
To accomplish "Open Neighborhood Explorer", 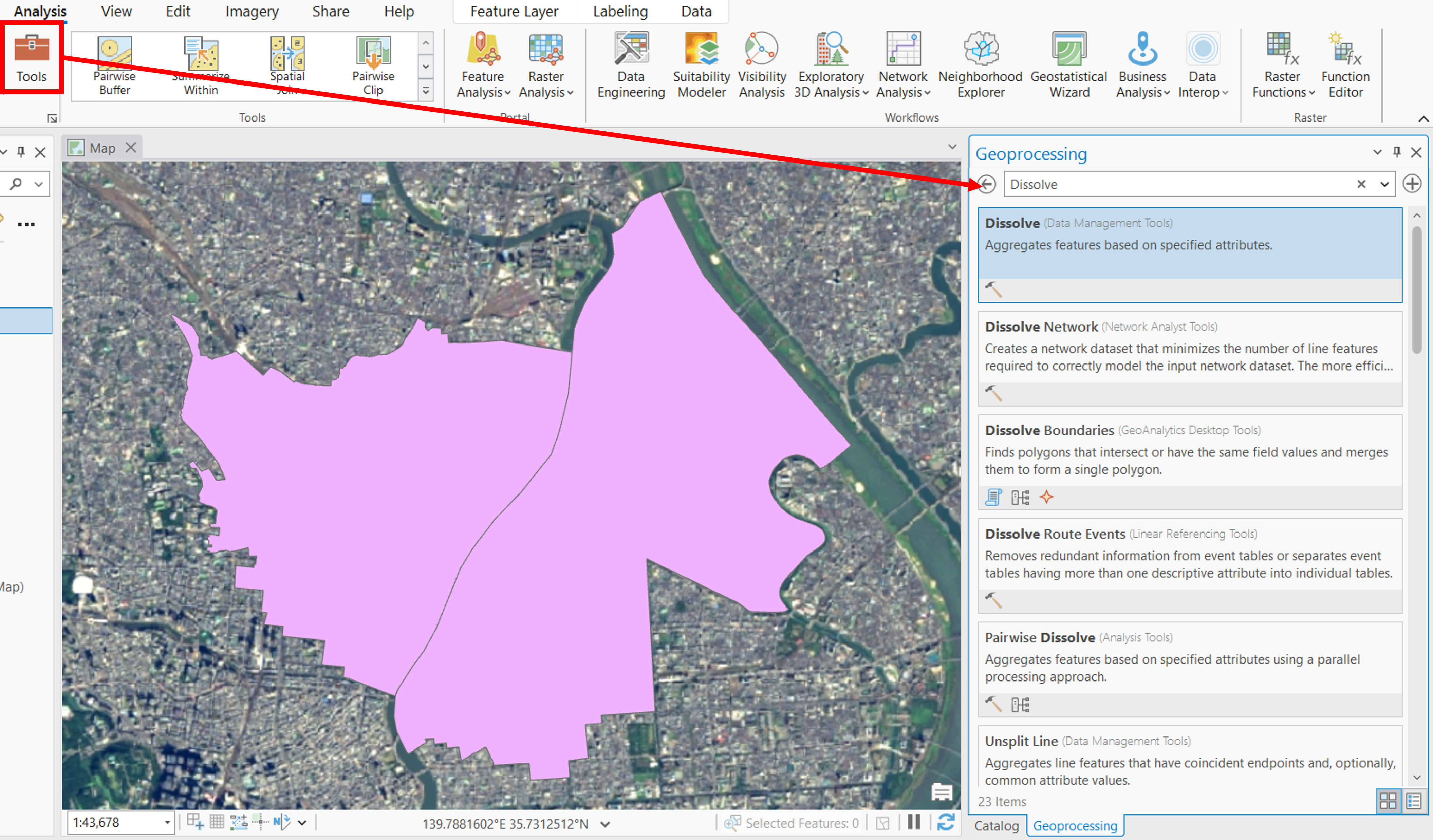I will pyautogui.click(x=980, y=66).
